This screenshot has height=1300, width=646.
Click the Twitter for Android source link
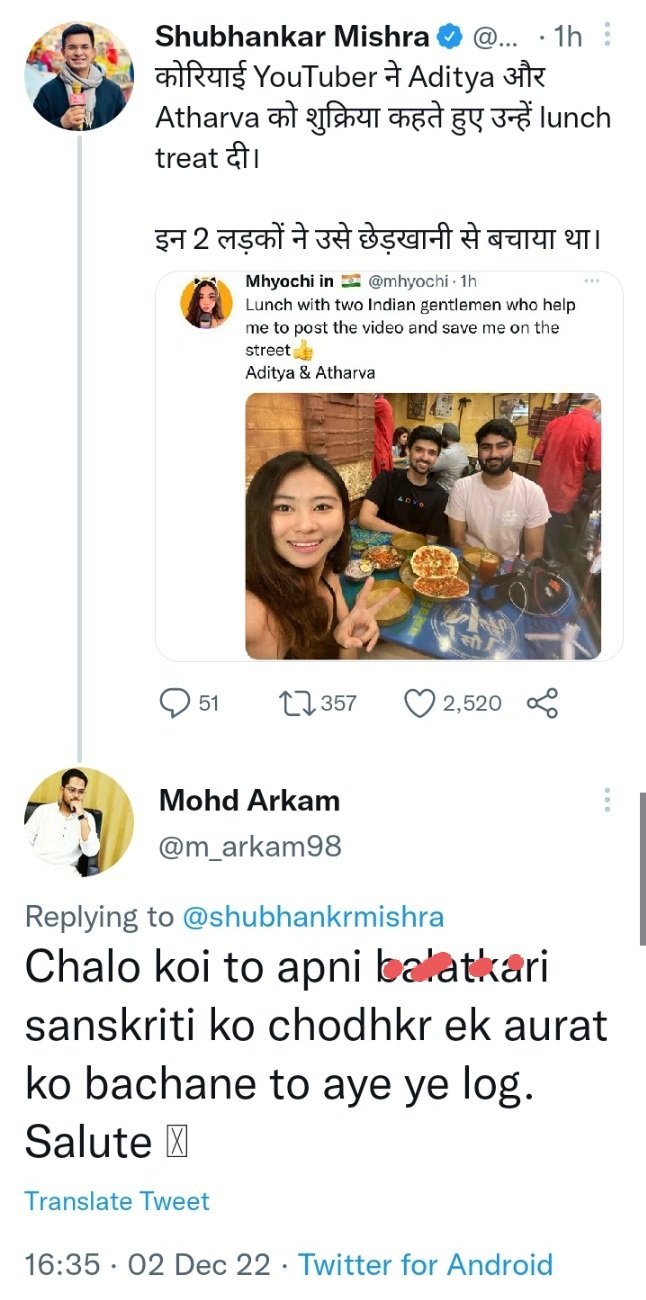[426, 1264]
